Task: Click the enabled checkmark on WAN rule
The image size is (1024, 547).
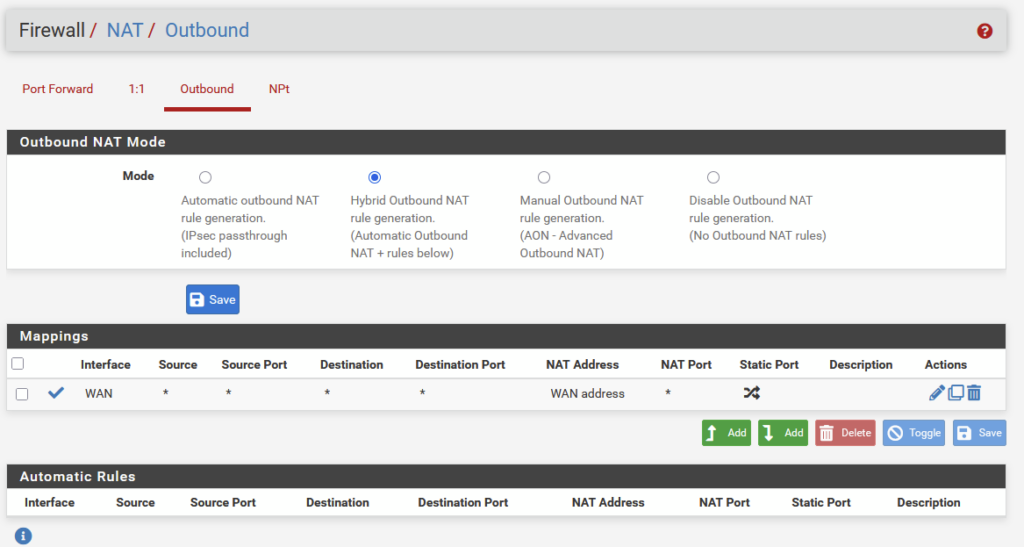Action: (x=56, y=393)
